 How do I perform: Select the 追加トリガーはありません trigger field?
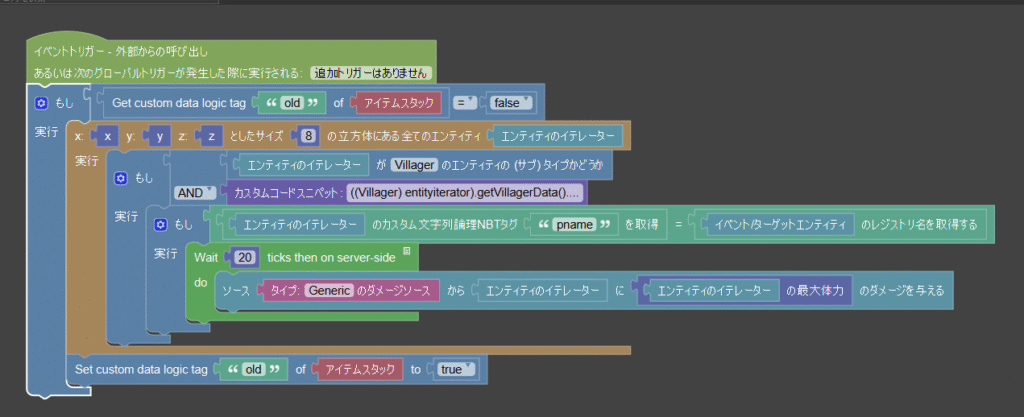[371, 72]
